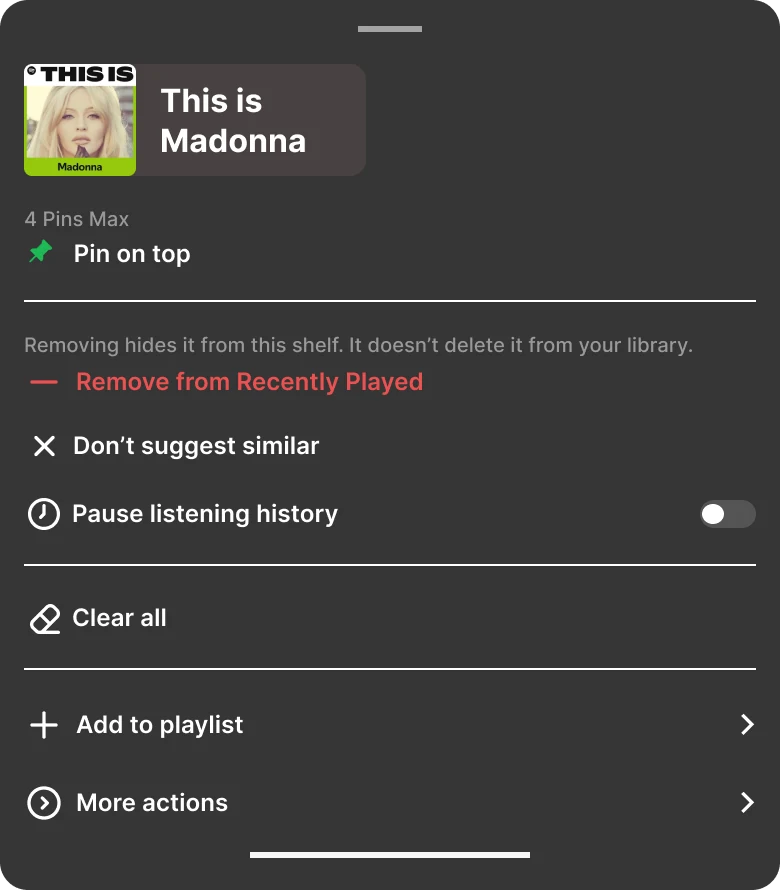This screenshot has height=890, width=780.
Task: Click the red minus remove icon
Action: click(x=44, y=382)
